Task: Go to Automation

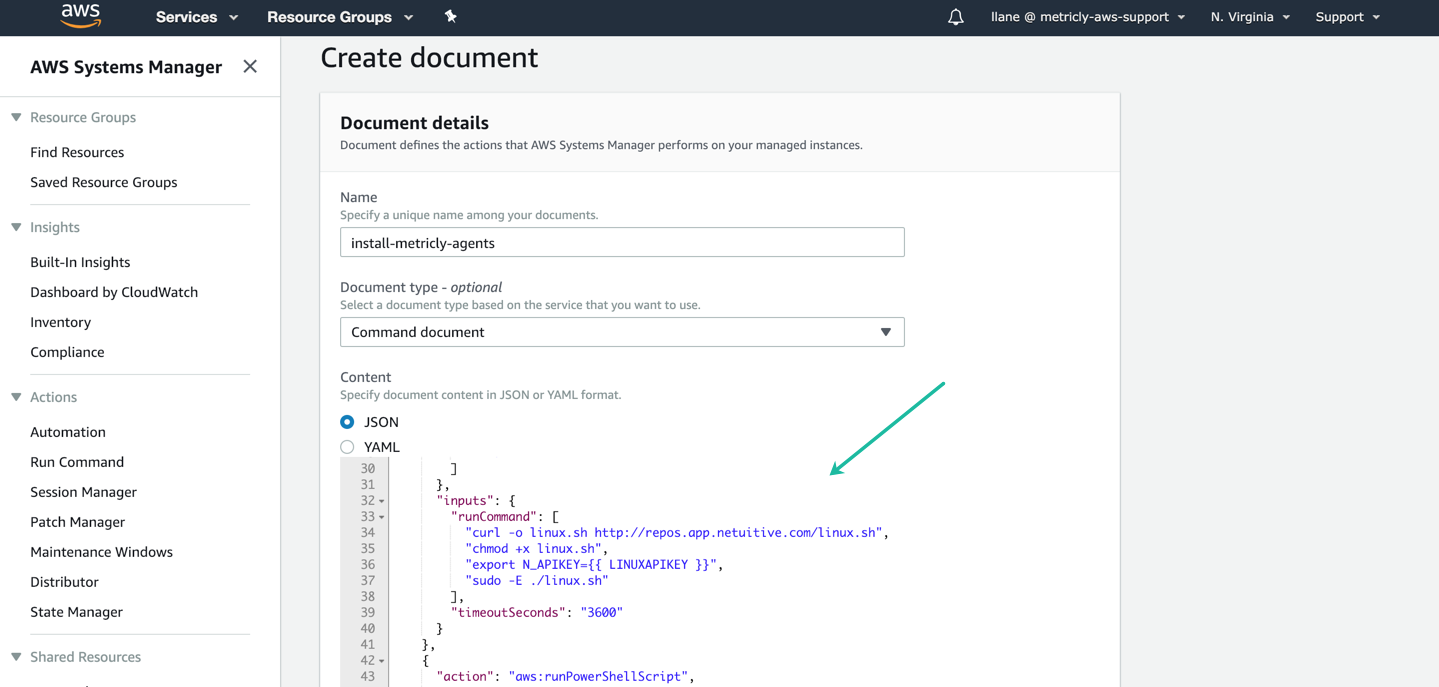Action: point(68,432)
